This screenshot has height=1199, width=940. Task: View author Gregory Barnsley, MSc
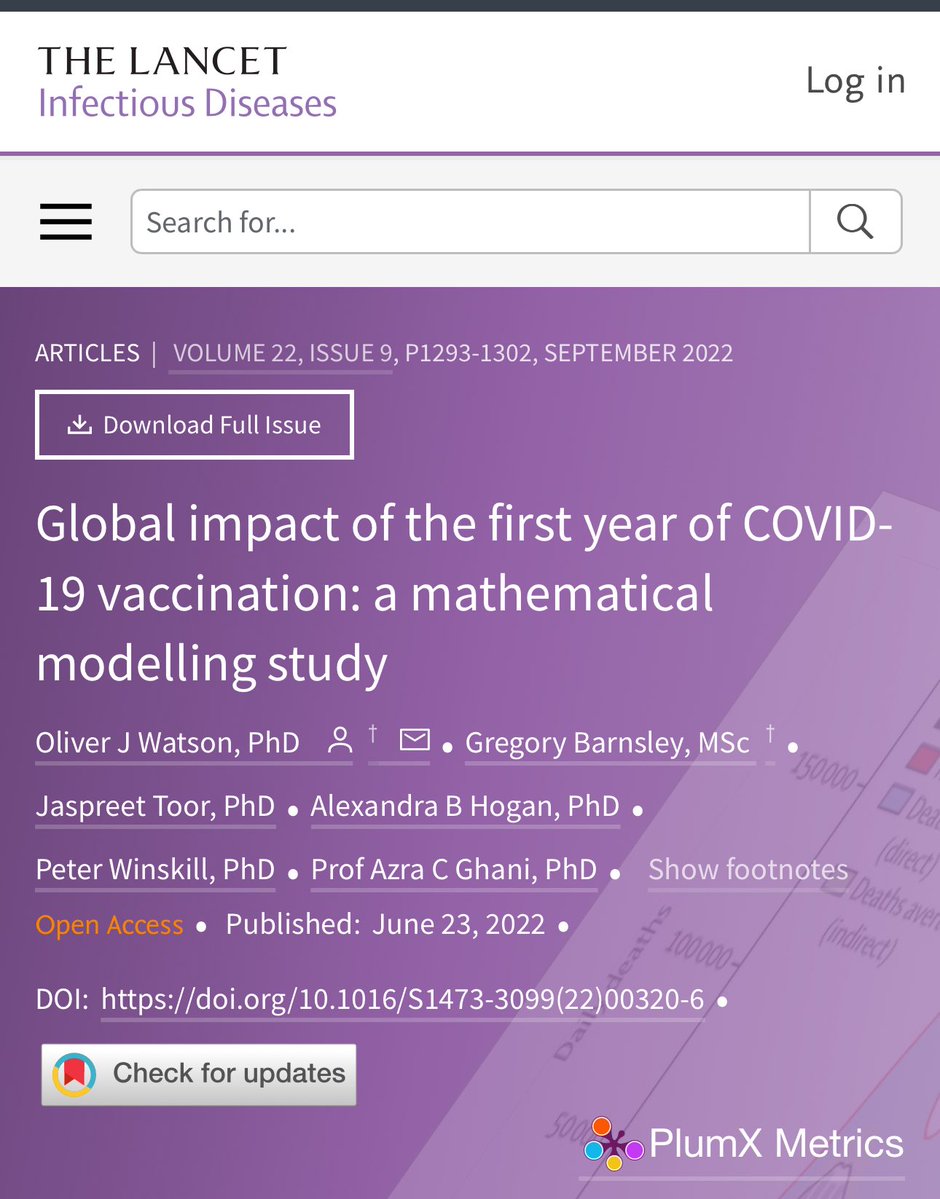point(607,743)
